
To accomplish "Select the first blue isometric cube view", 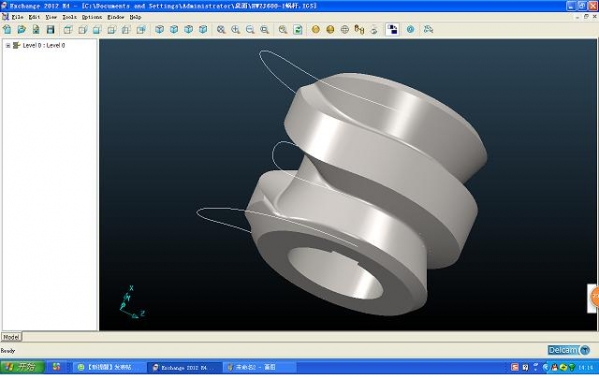I will tap(159, 29).
